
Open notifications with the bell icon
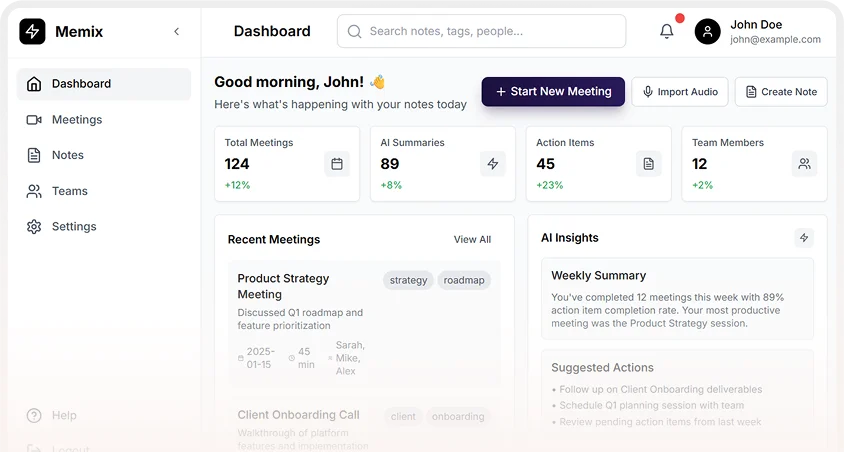click(x=666, y=31)
